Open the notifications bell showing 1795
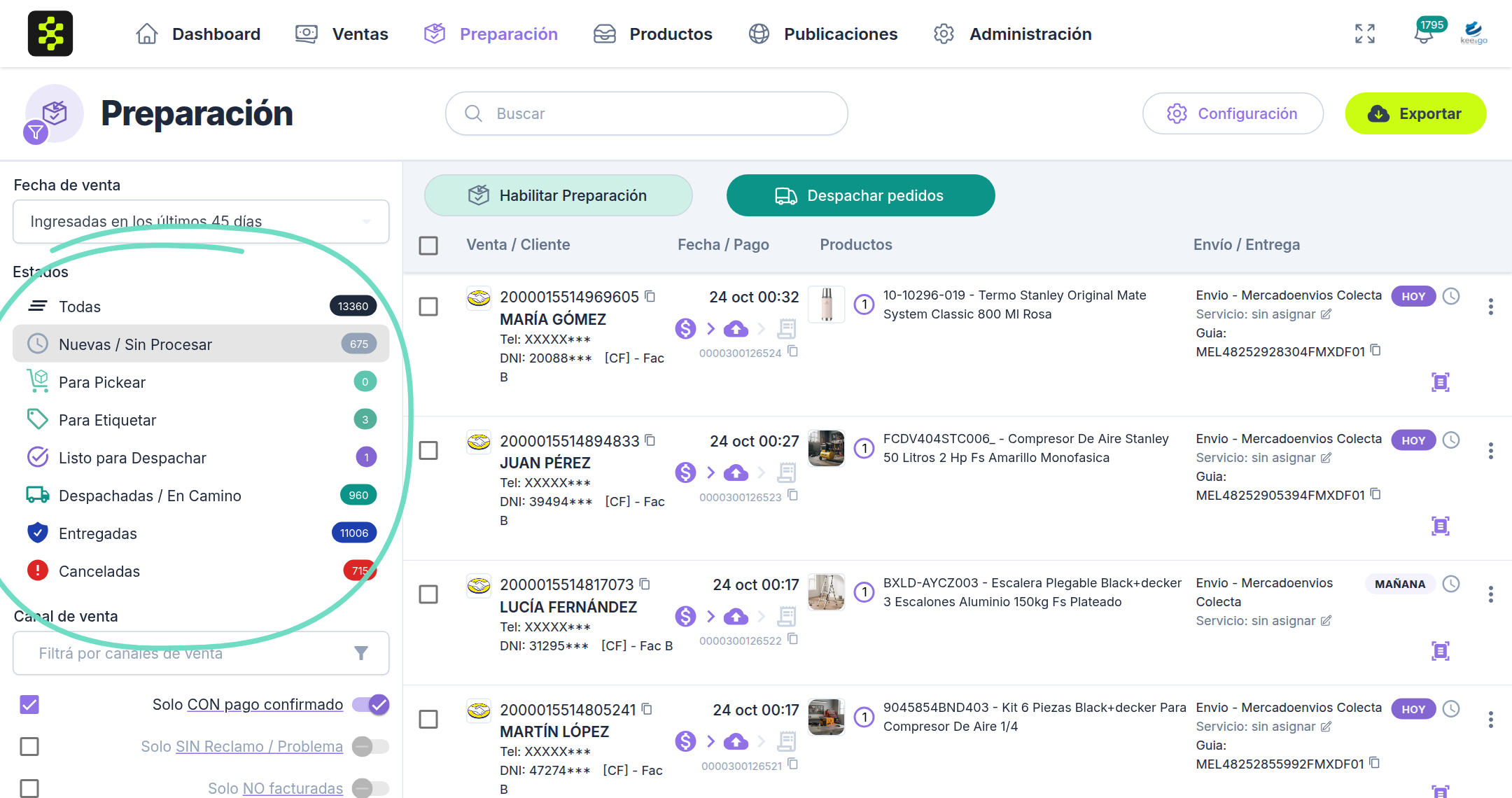The height and width of the screenshot is (798, 1512). [1424, 34]
